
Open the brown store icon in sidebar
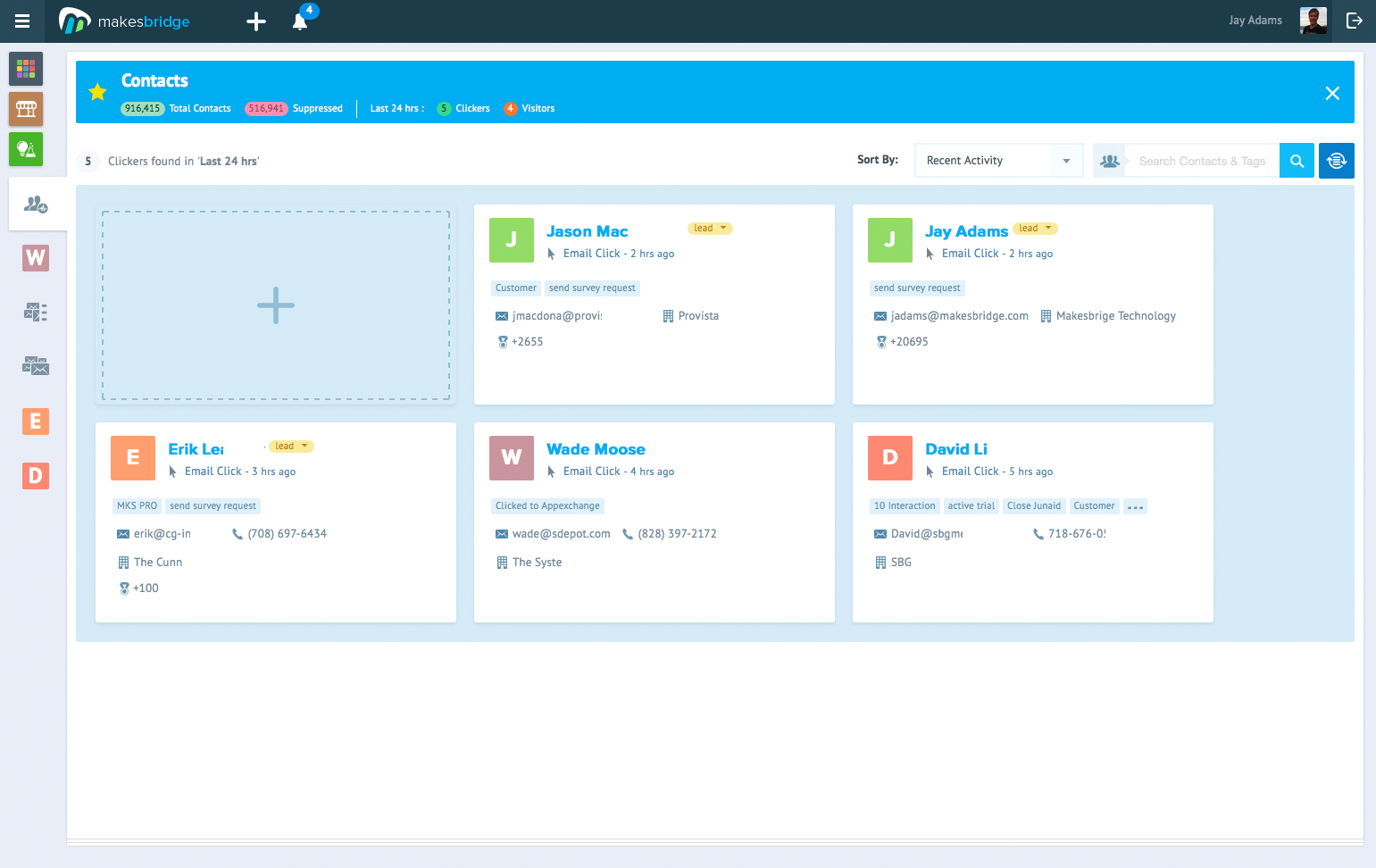coord(26,109)
